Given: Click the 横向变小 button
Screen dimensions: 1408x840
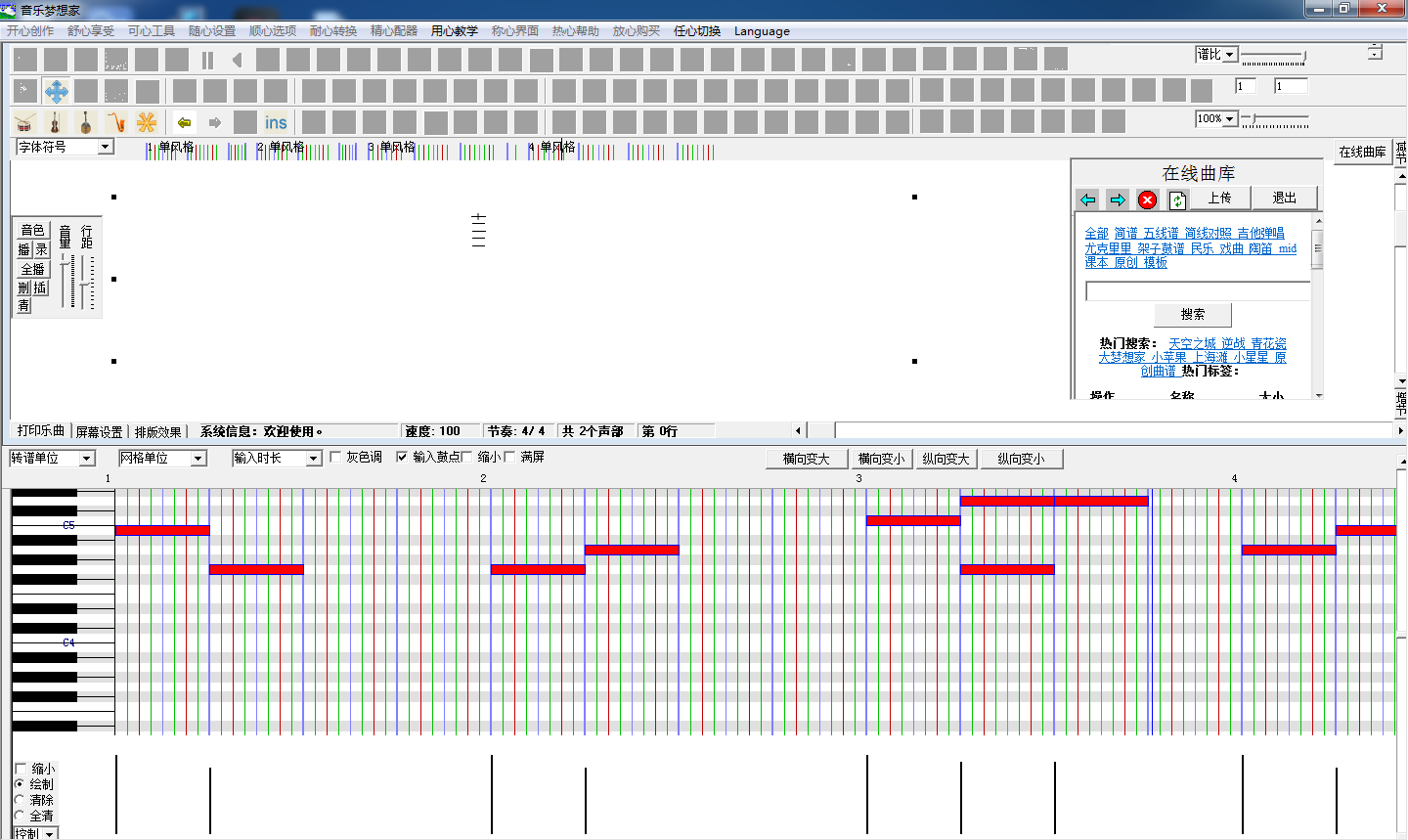Looking at the screenshot, I should click(881, 459).
